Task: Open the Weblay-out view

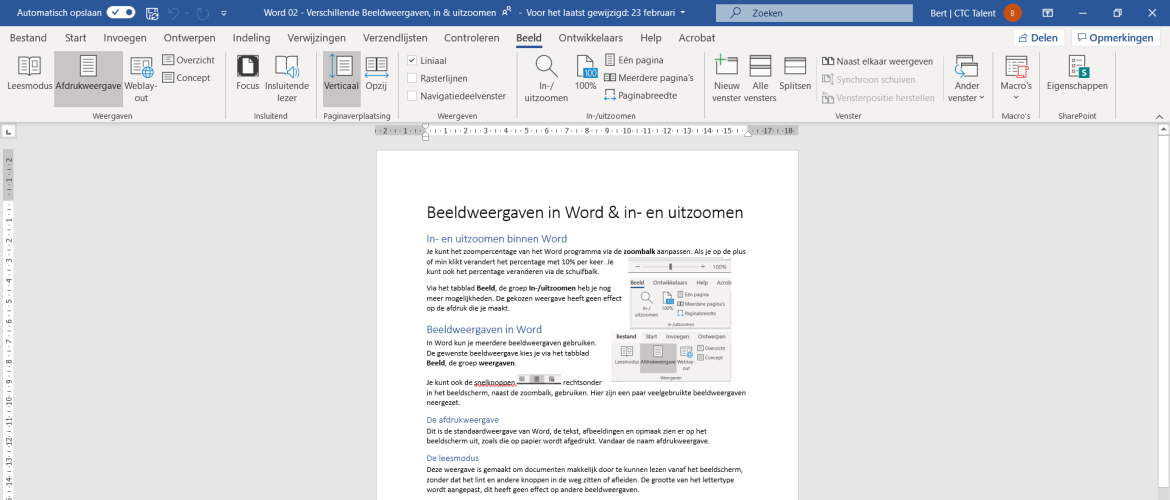Action: (142, 79)
